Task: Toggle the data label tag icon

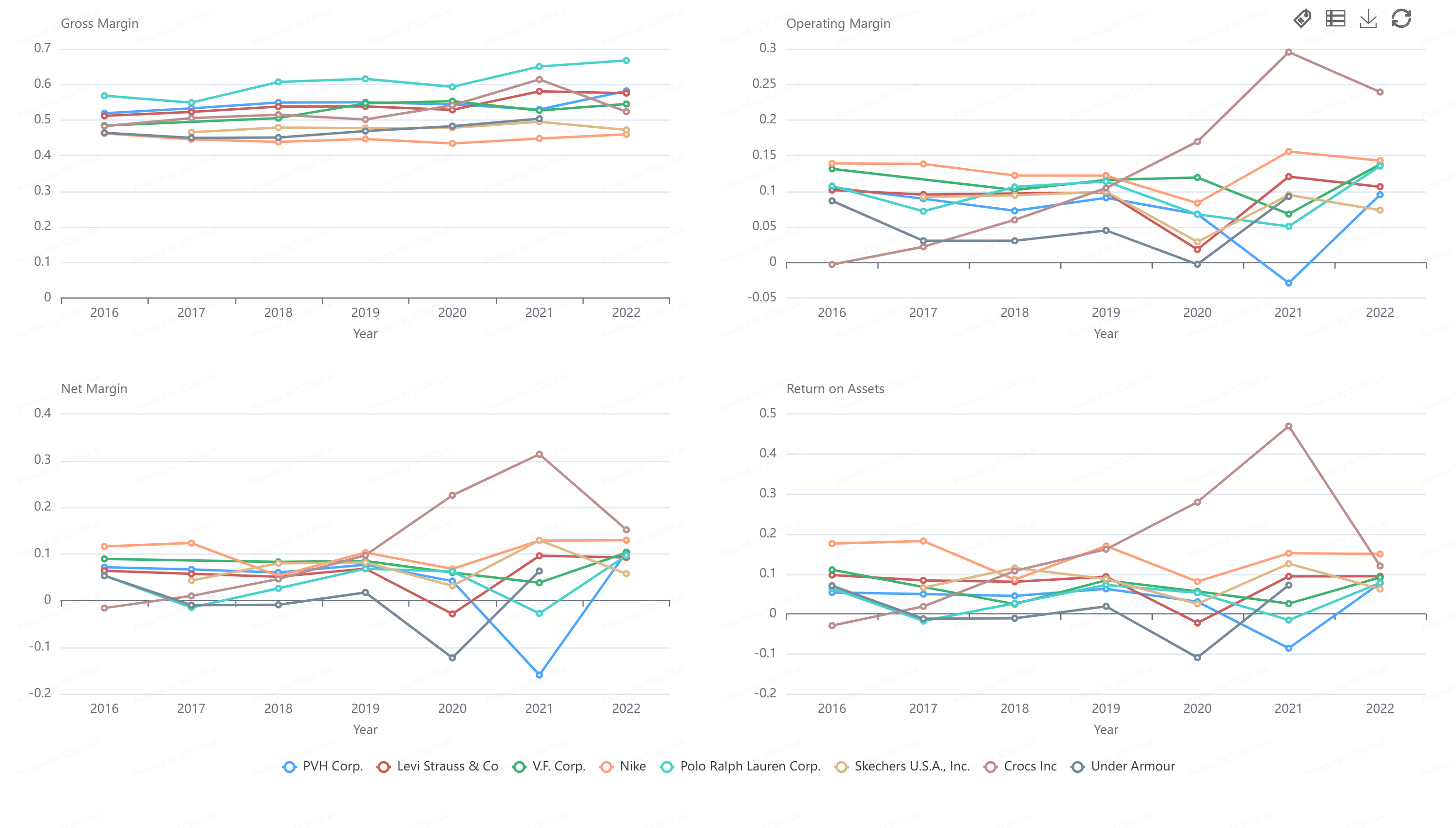Action: (1302, 19)
